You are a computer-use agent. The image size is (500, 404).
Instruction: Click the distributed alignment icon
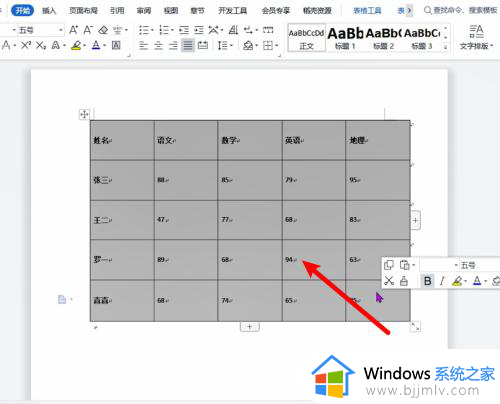click(203, 45)
